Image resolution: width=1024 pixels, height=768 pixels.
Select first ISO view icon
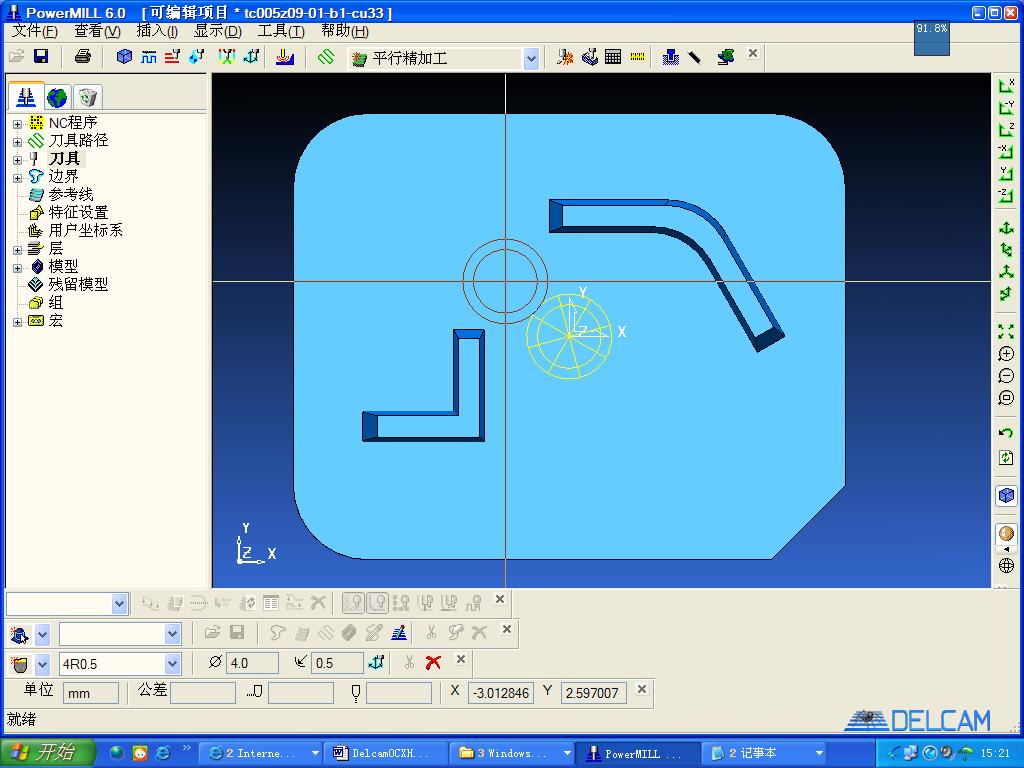tap(1006, 228)
